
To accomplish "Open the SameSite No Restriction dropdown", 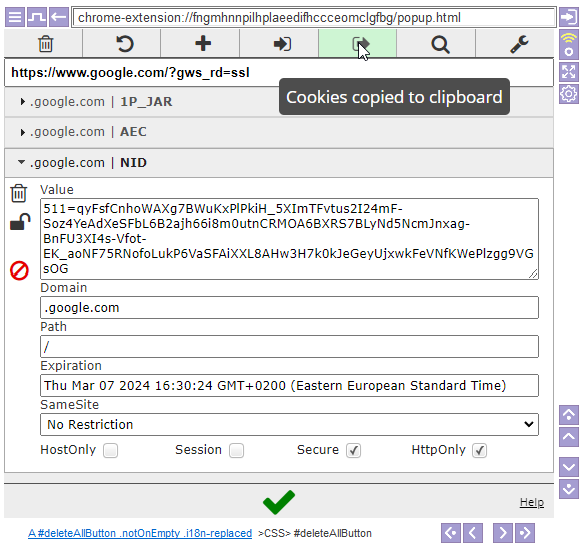I will click(x=289, y=425).
